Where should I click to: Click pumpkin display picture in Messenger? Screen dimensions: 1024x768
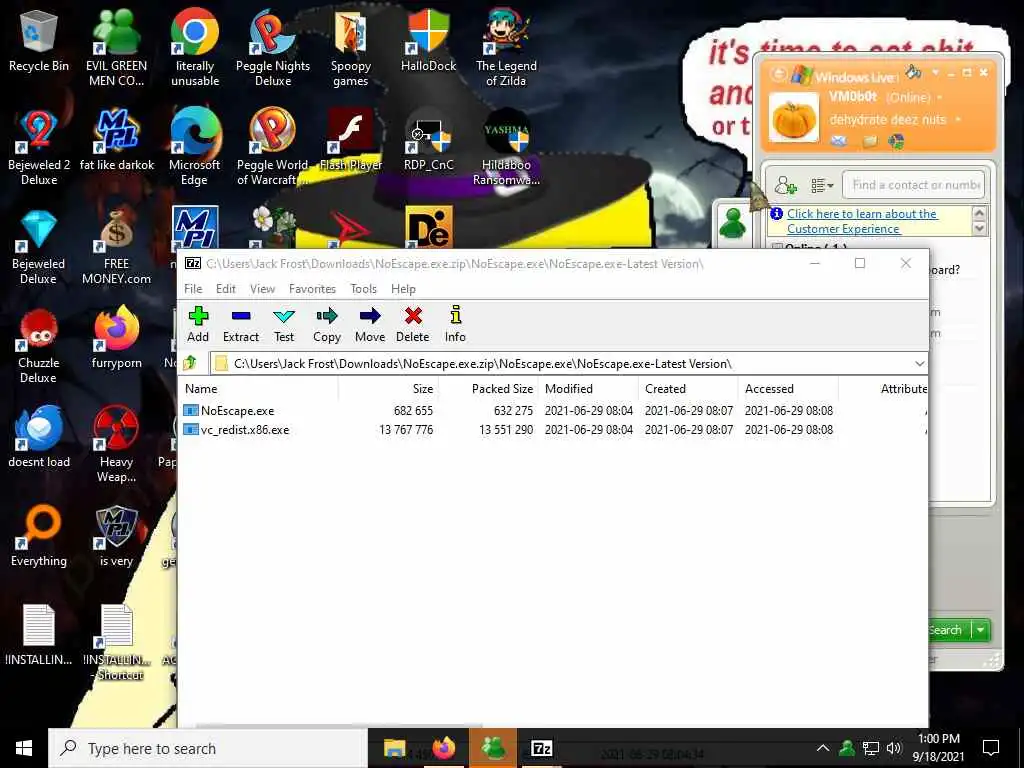tap(793, 118)
